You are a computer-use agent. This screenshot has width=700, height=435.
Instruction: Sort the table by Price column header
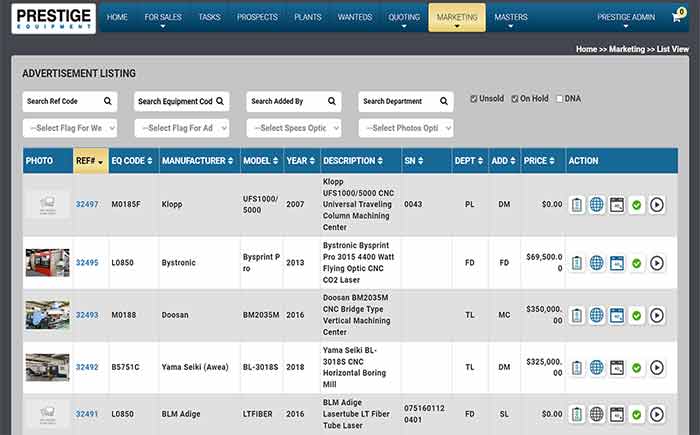[x=540, y=161]
